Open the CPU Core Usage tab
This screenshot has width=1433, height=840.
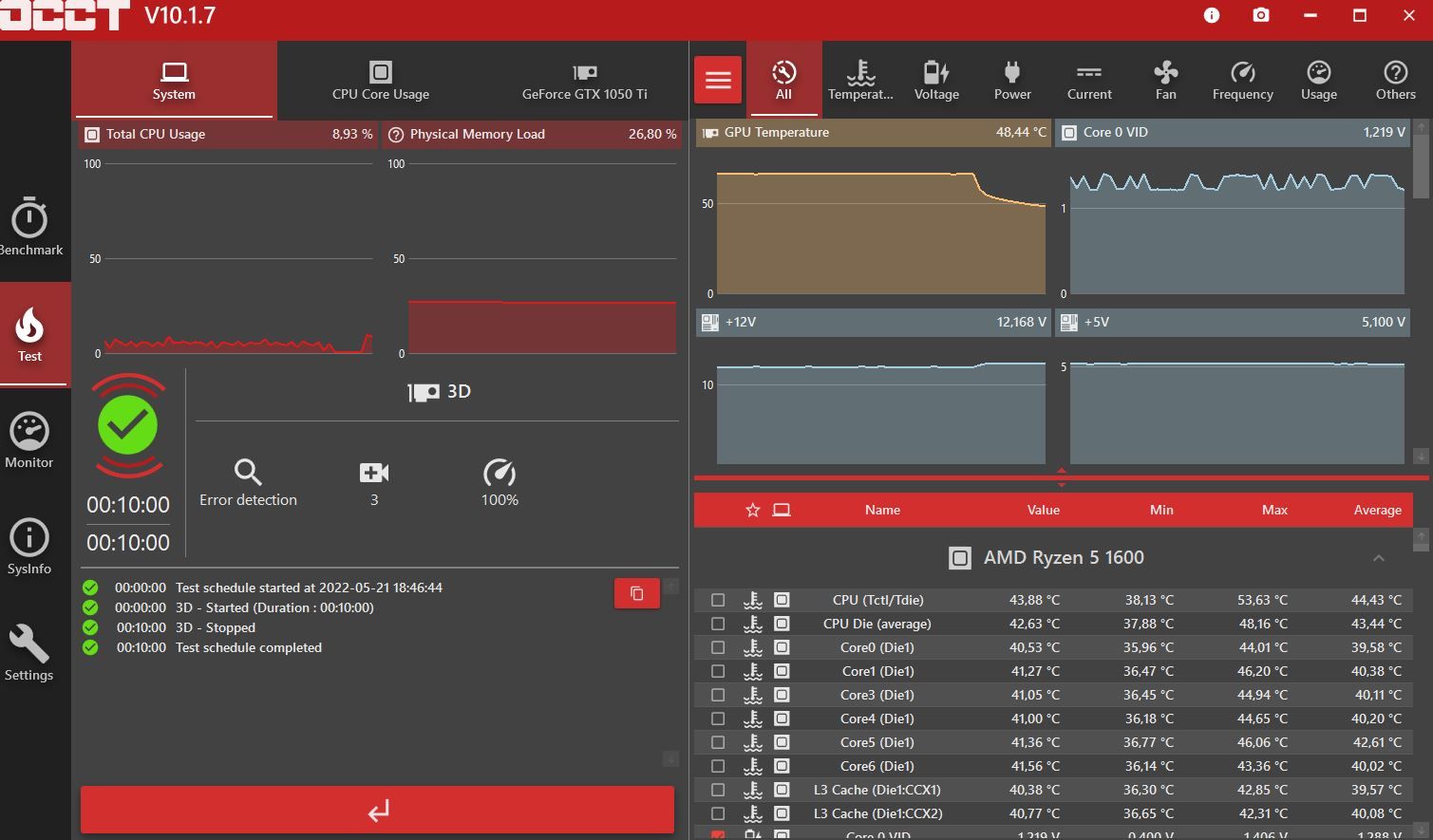click(381, 81)
